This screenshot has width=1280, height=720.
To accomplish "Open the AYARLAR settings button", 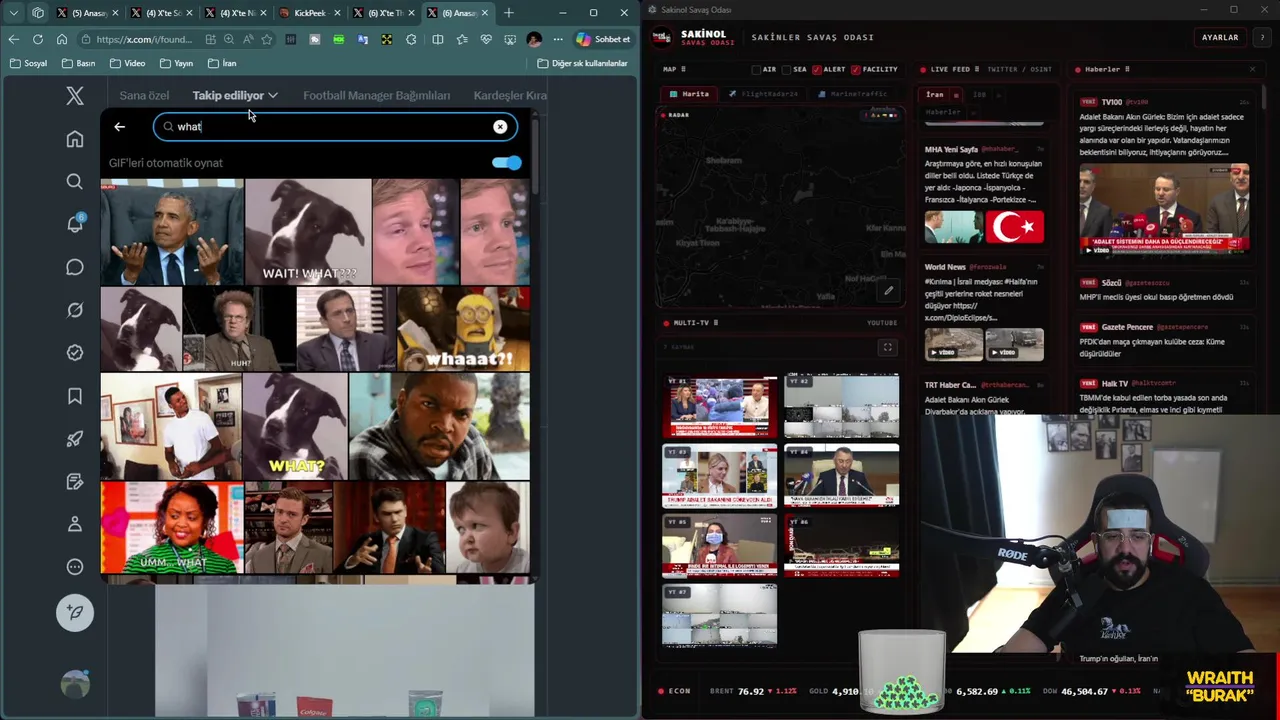I will (1219, 37).
